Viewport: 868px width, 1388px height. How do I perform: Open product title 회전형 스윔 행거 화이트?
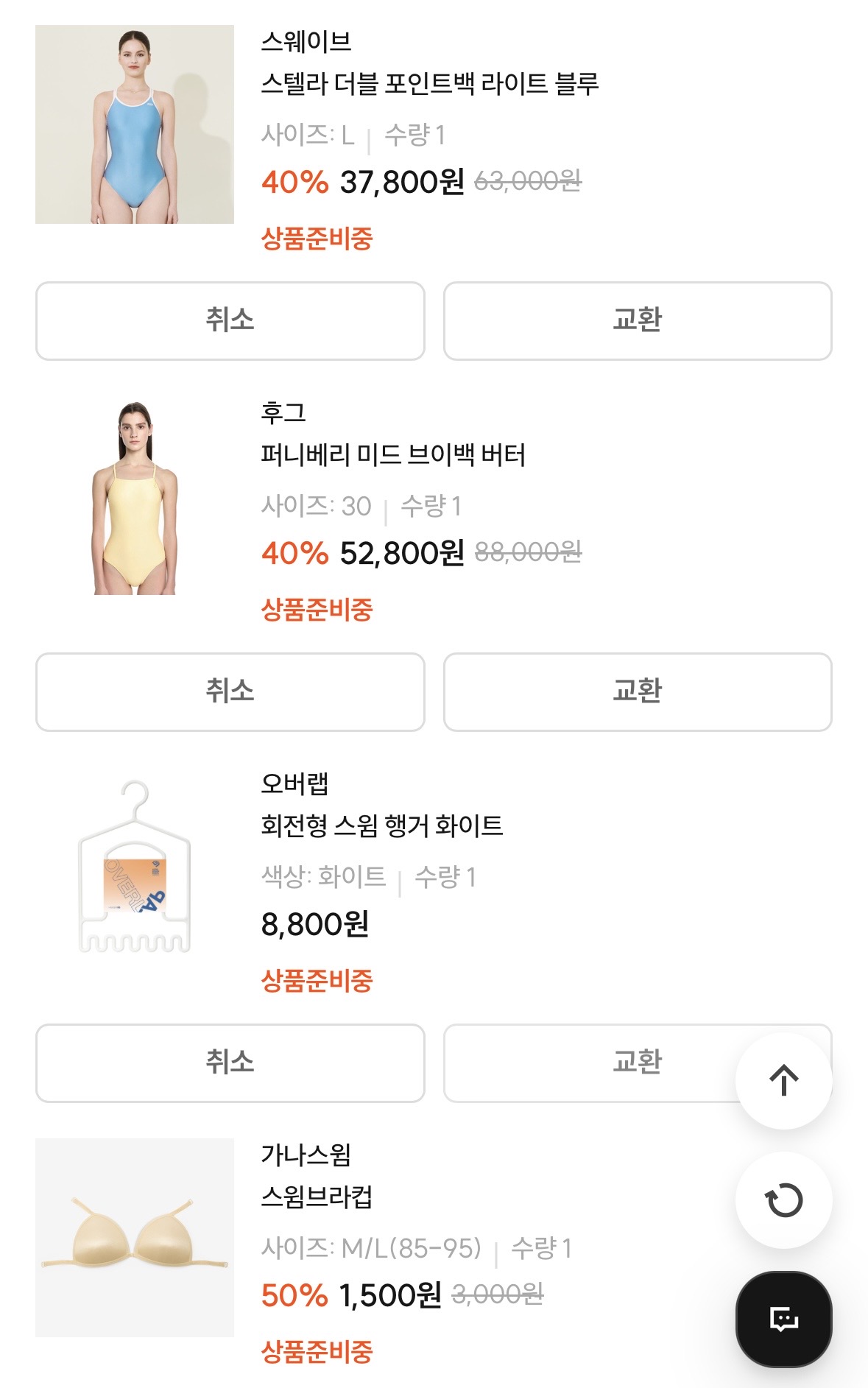click(382, 826)
